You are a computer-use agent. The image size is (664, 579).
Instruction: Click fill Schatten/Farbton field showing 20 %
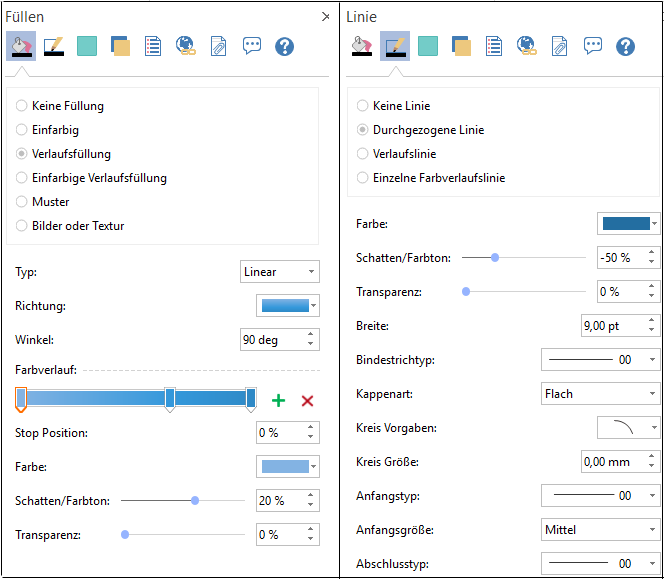(288, 501)
